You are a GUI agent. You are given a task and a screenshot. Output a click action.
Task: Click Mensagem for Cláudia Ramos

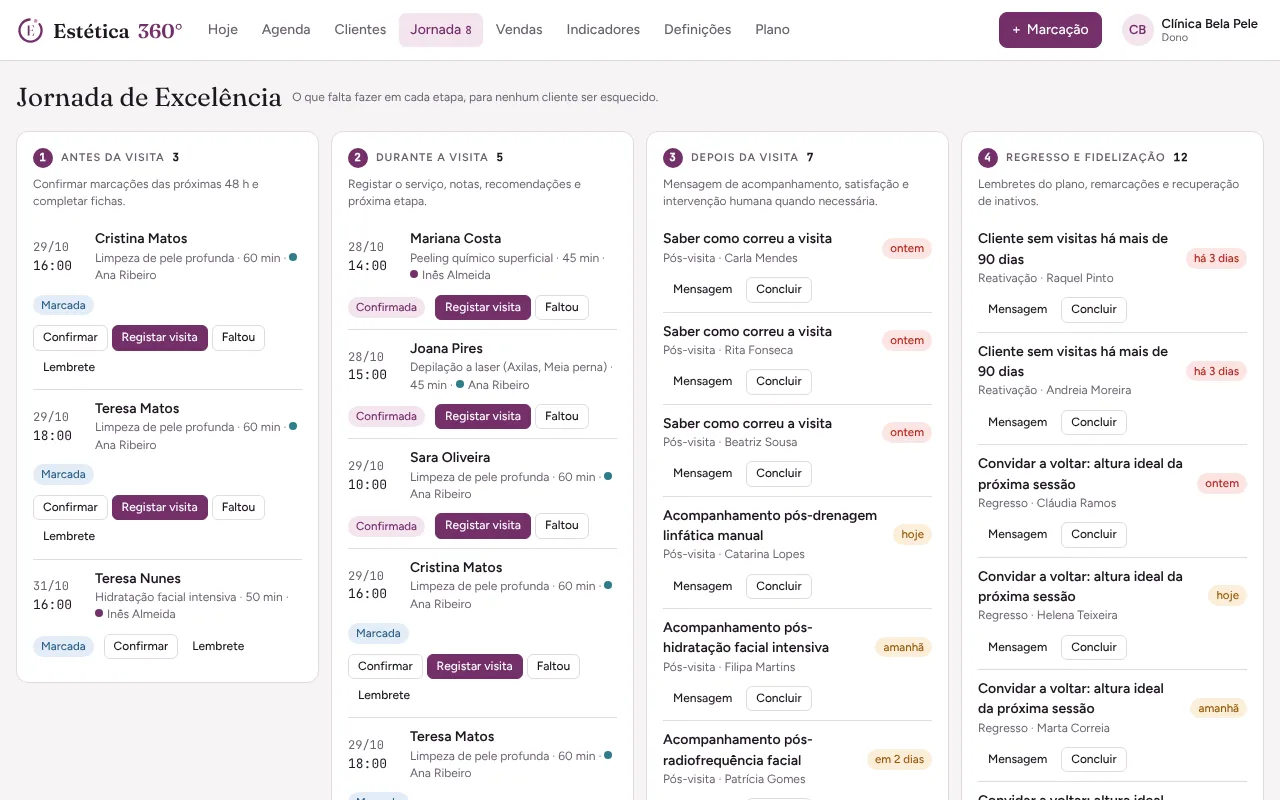(x=1017, y=535)
